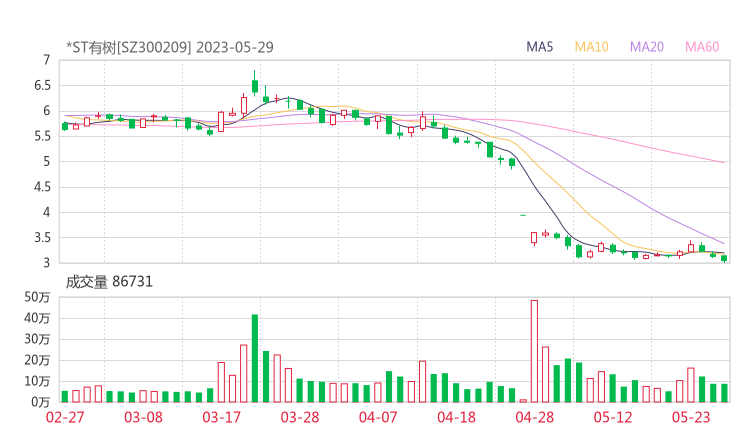The width and height of the screenshot is (740, 440).
Task: Click the 4.5 price axis label
Action: (x=42, y=187)
